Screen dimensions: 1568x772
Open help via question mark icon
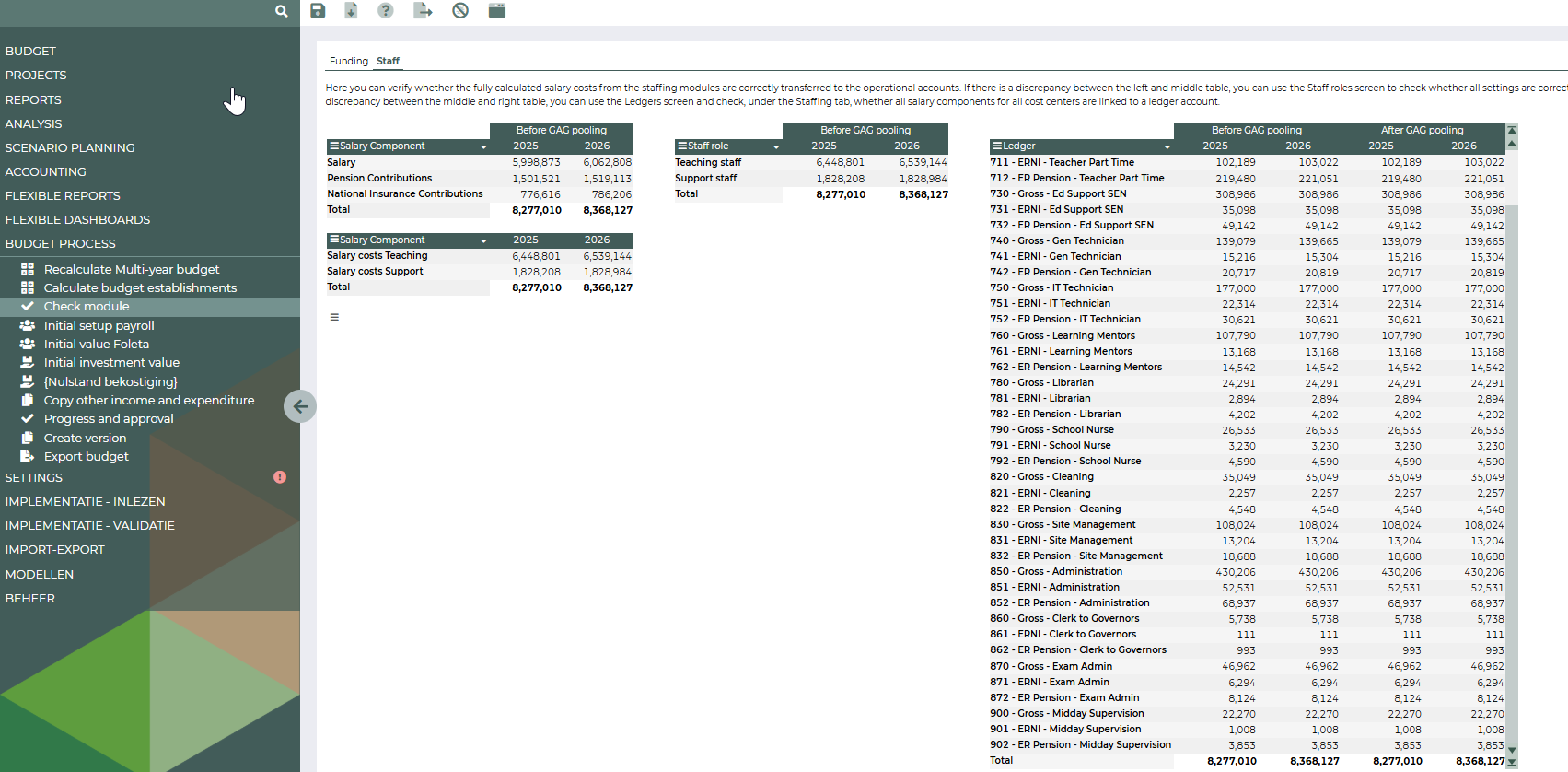coord(386,10)
